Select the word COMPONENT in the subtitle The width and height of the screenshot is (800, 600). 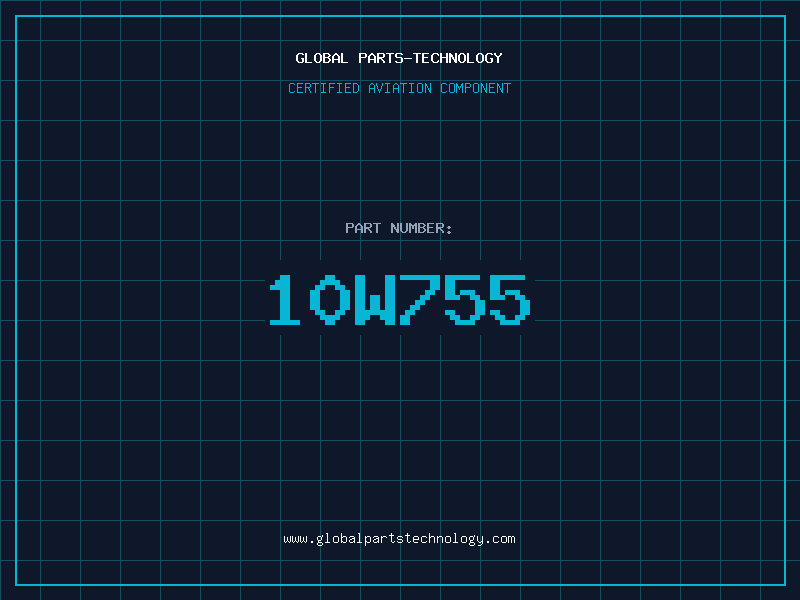point(476,88)
